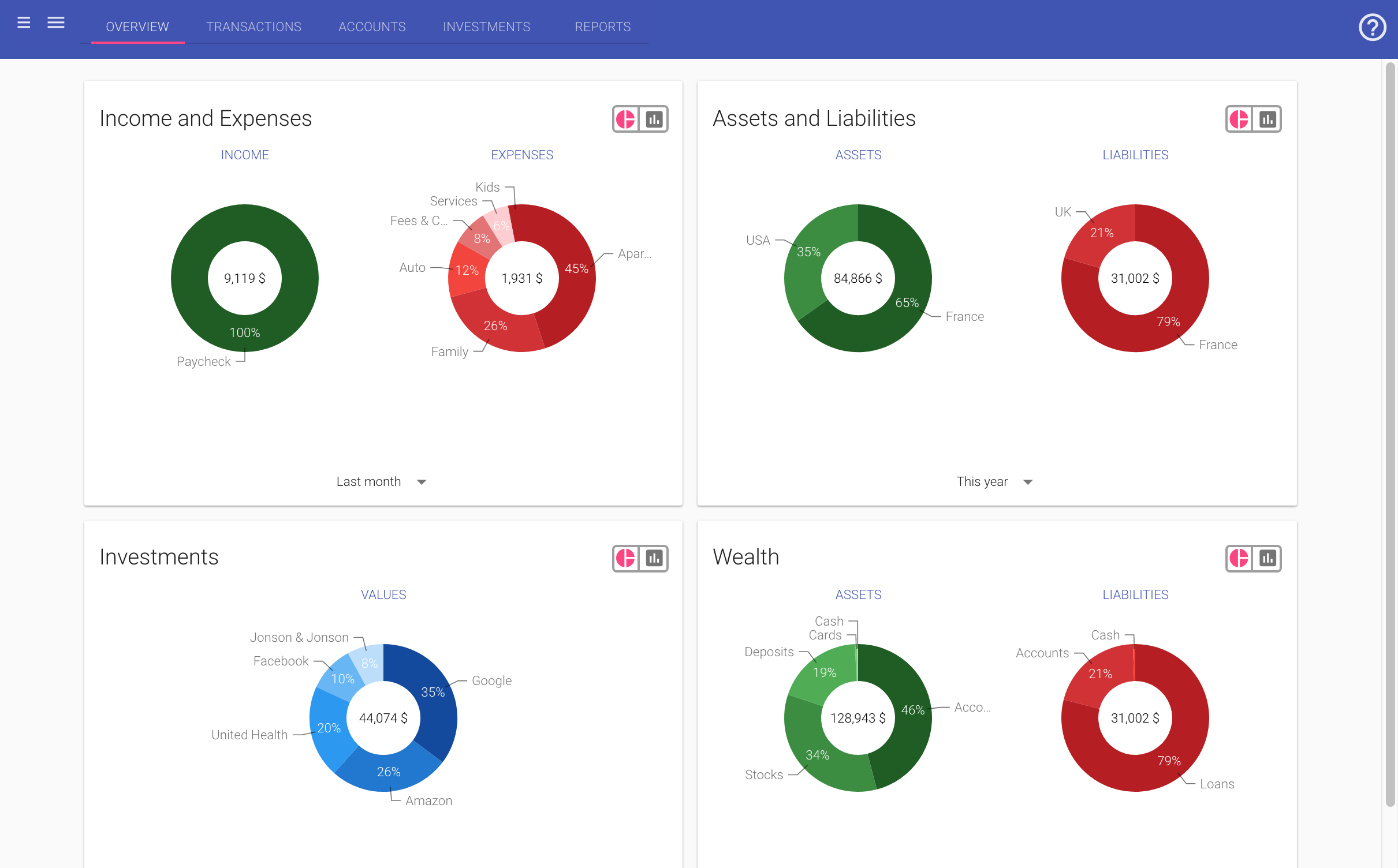Image resolution: width=1398 pixels, height=868 pixels.
Task: Click the hamburger menu icon
Action: coord(24,23)
